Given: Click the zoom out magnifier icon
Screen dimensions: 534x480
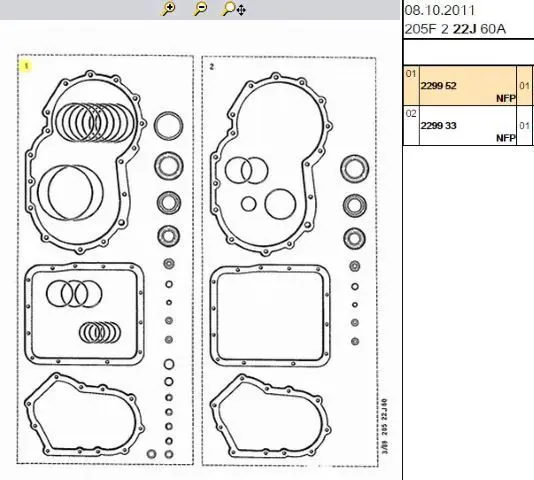Looking at the screenshot, I should click(x=200, y=9).
